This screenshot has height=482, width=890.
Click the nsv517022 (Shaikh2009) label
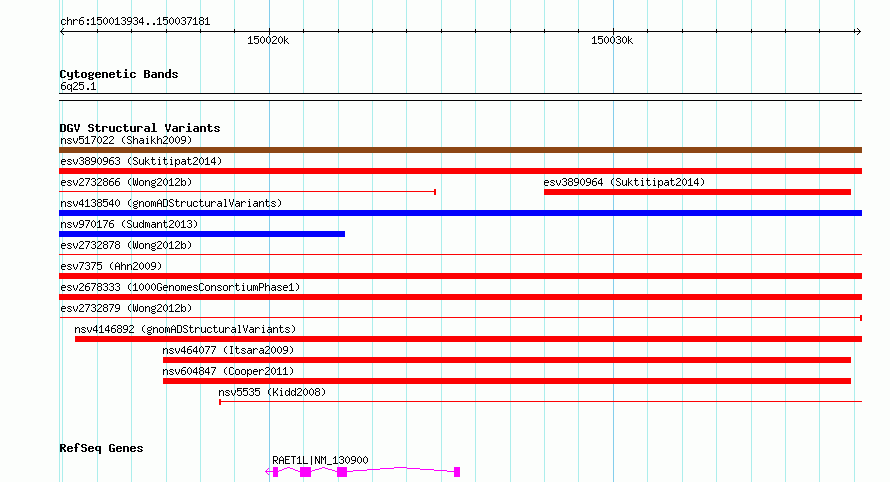point(126,140)
